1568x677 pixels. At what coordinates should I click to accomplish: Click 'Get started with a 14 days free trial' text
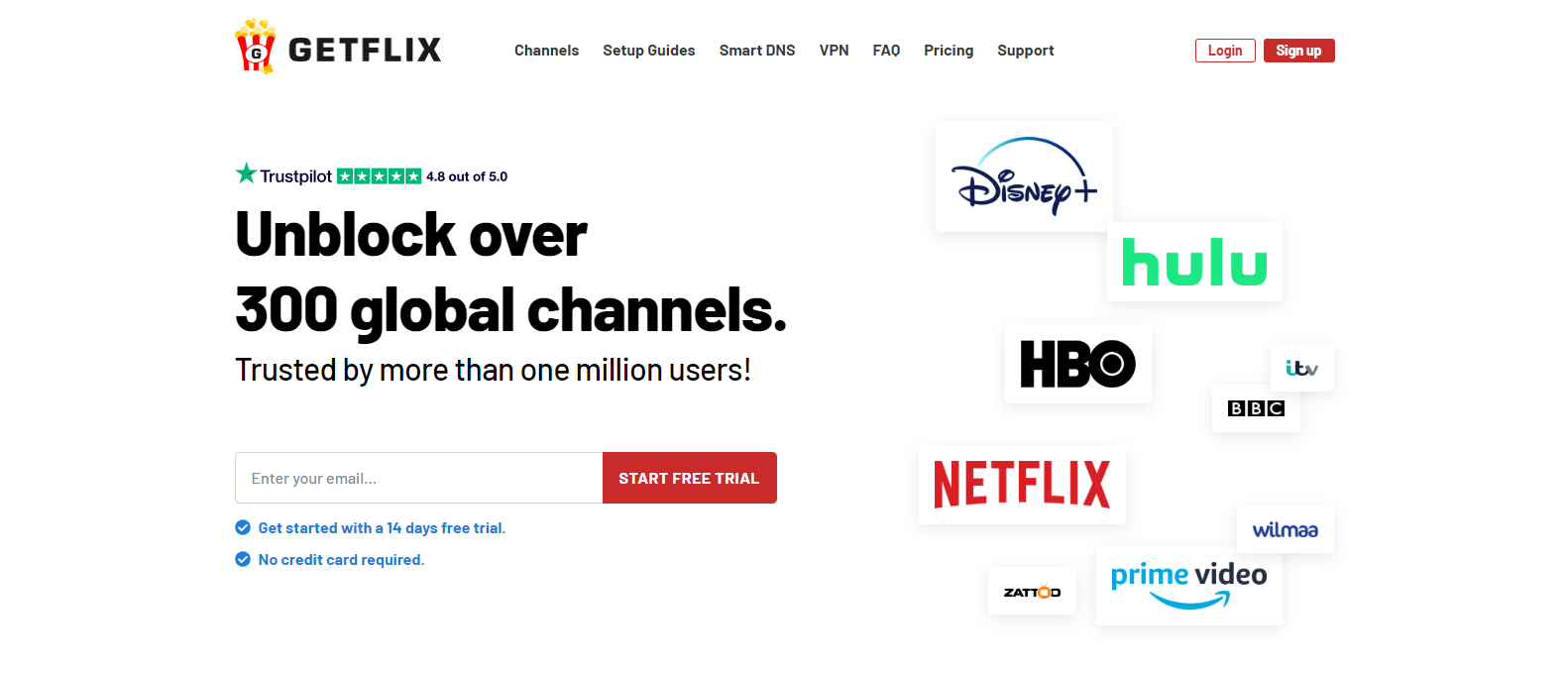click(x=382, y=528)
